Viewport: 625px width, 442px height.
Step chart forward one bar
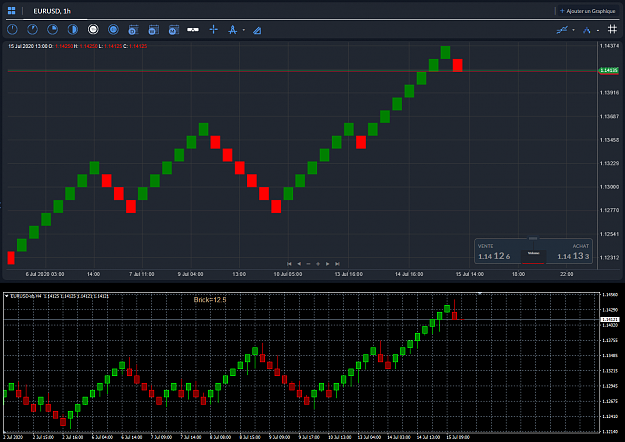click(x=328, y=264)
